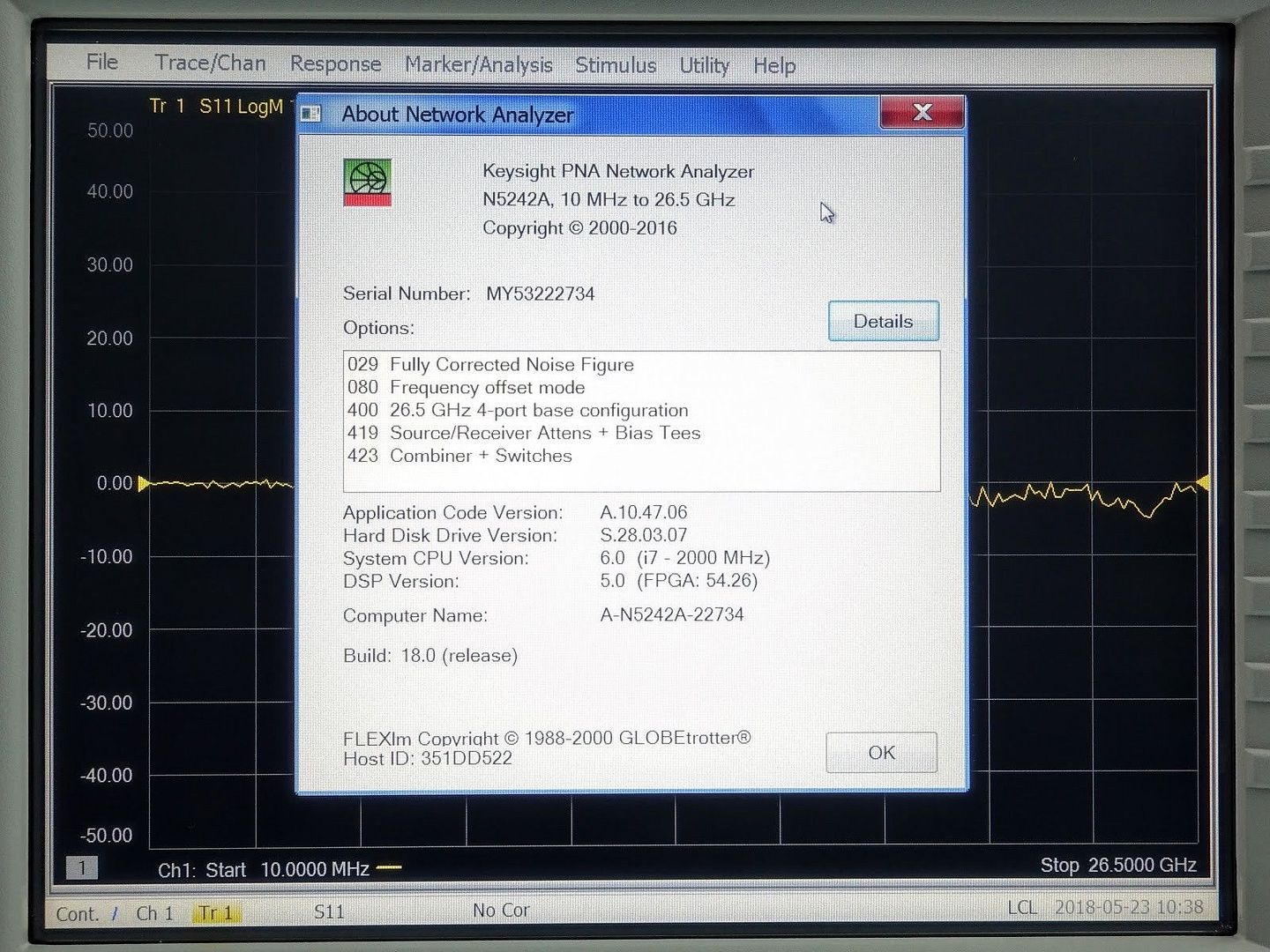The image size is (1270, 952).
Task: Open the Utility menu
Action: point(704,65)
